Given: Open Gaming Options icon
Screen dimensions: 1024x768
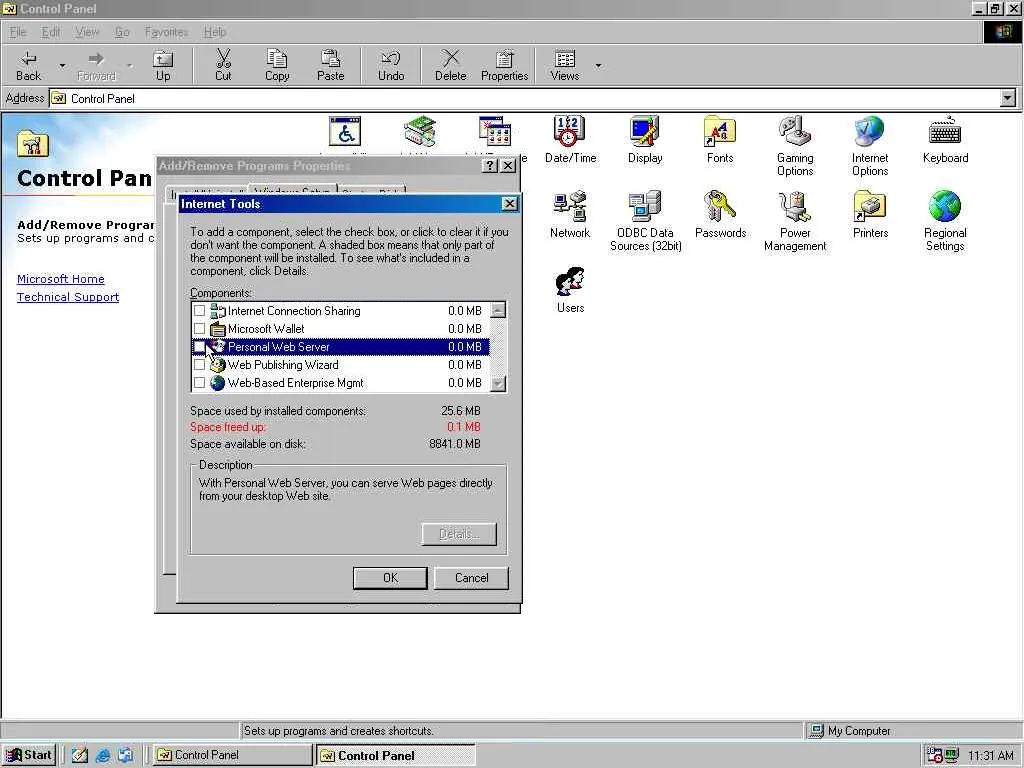Looking at the screenshot, I should coord(795,146).
